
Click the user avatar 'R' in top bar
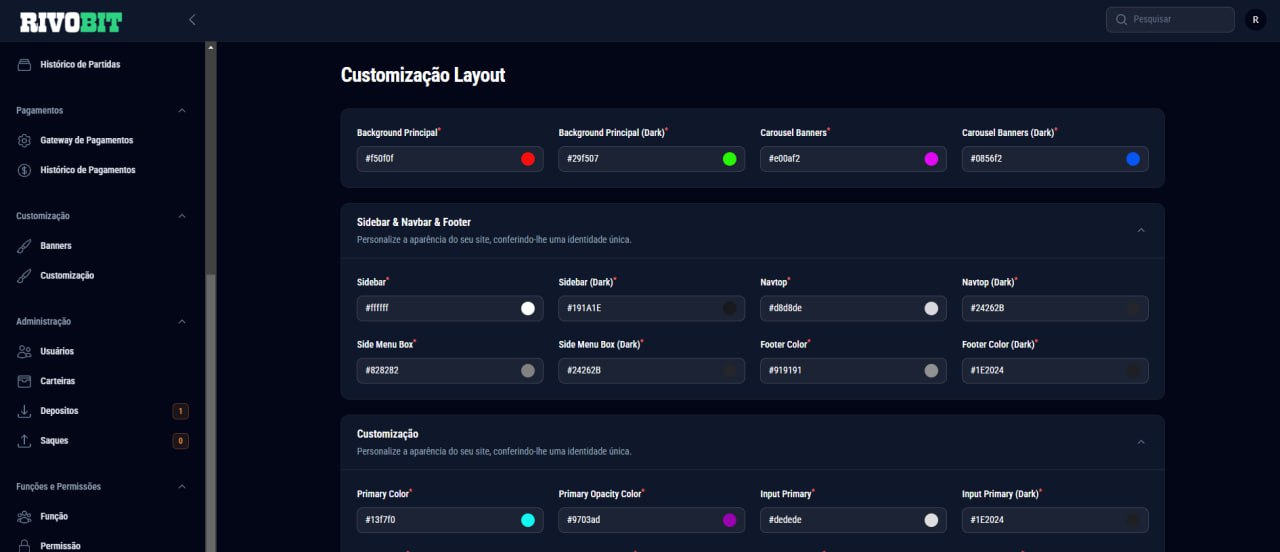(x=1255, y=19)
